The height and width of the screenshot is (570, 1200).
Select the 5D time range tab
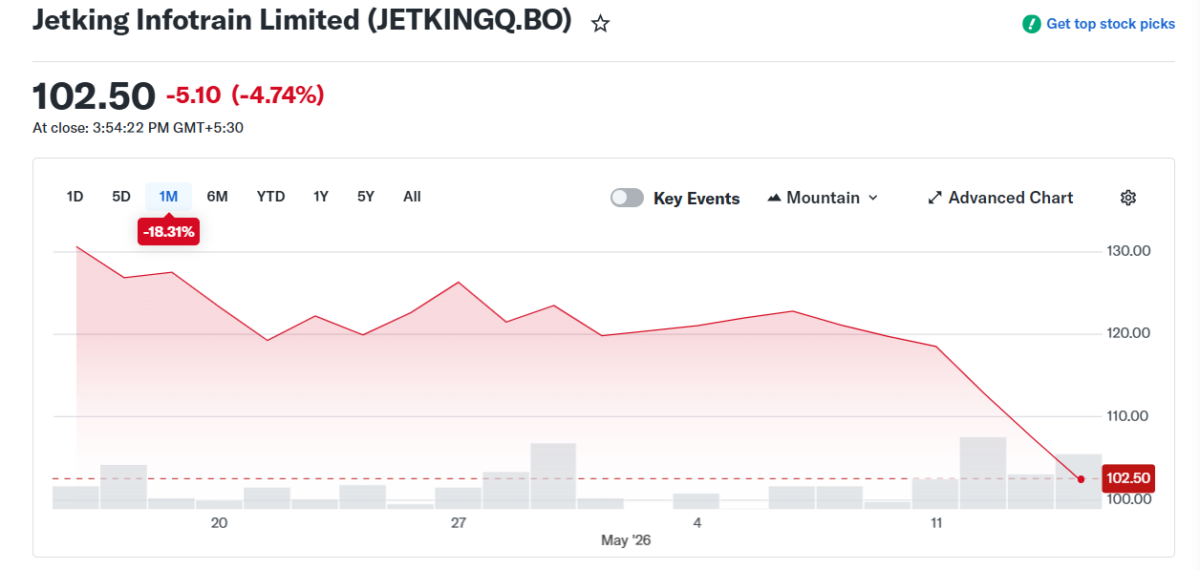tap(121, 196)
